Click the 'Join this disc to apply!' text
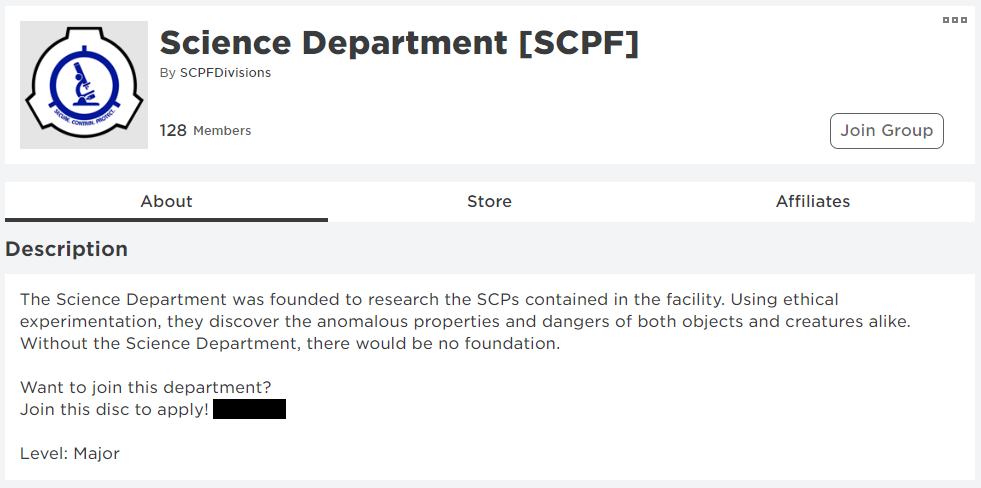 click(x=114, y=409)
